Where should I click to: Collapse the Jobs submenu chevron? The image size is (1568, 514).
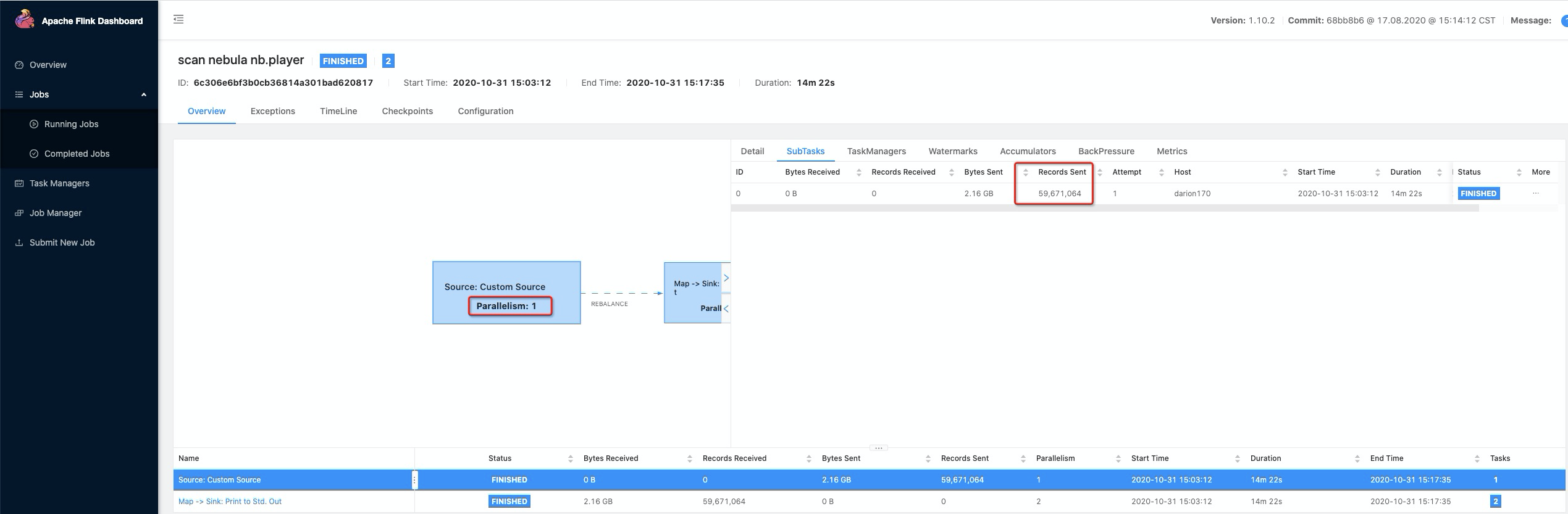click(x=144, y=94)
